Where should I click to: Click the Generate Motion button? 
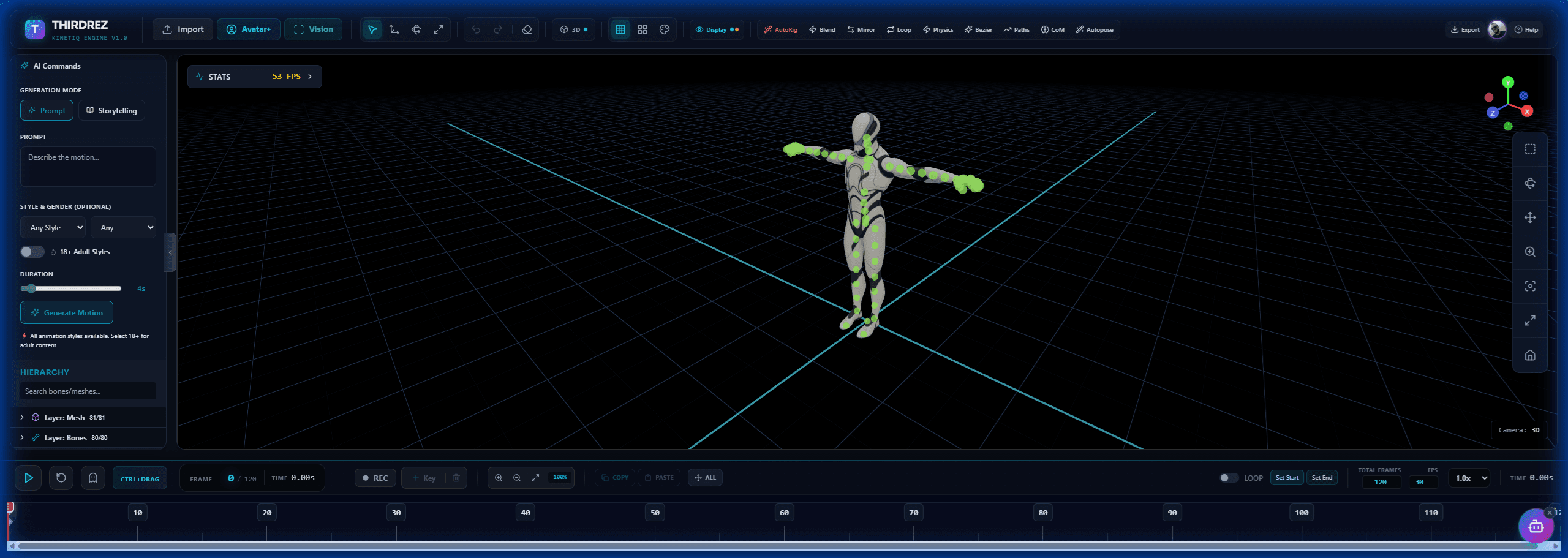pyautogui.click(x=66, y=312)
